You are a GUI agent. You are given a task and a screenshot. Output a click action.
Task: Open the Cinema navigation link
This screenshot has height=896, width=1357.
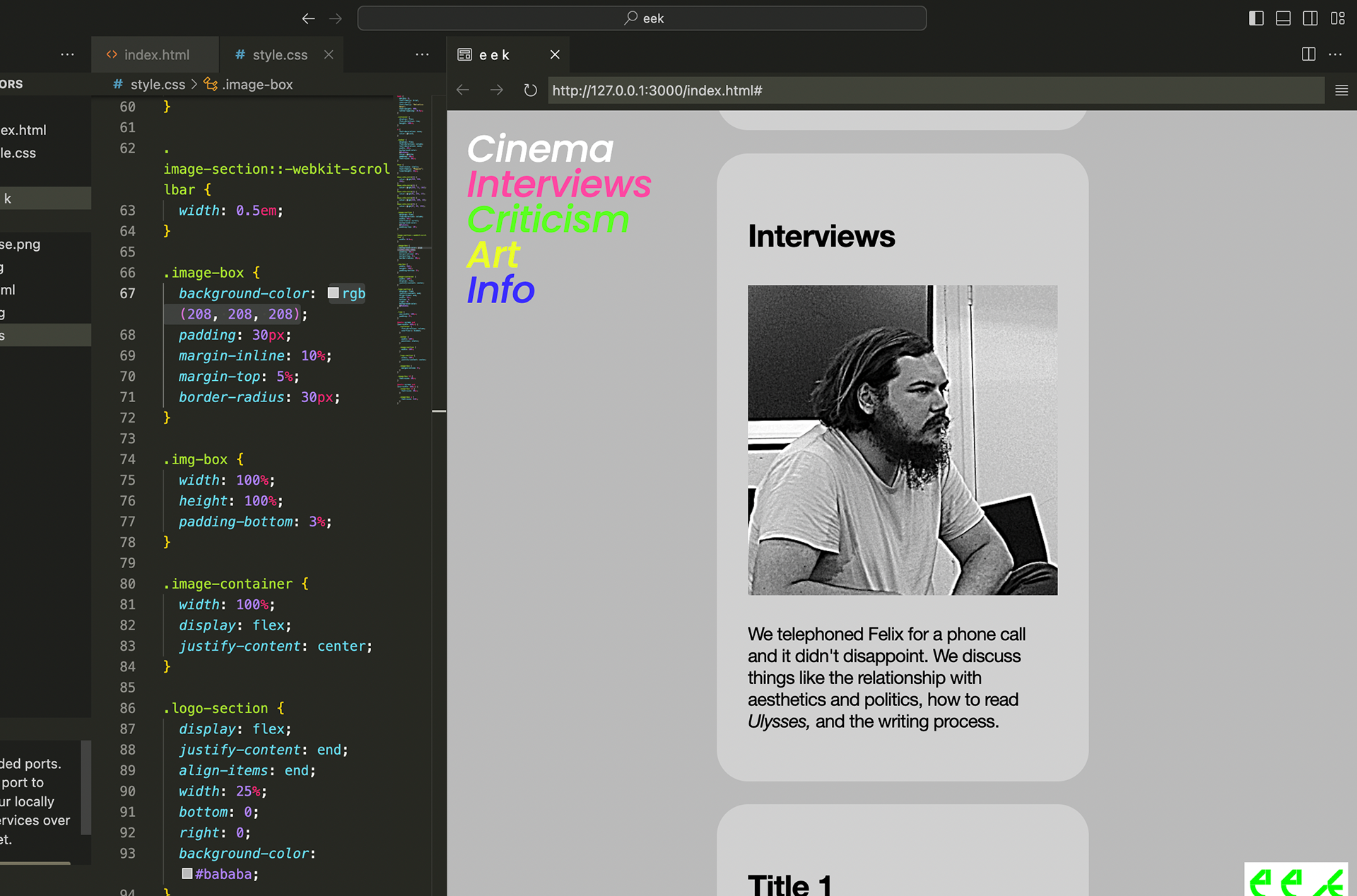click(540, 148)
